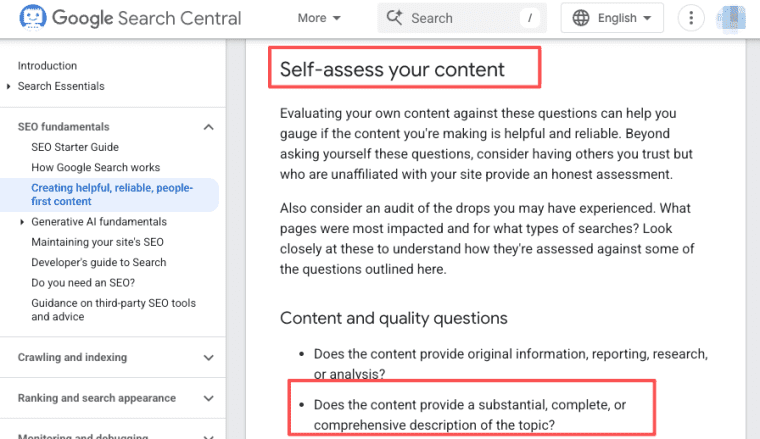
Task: Open How Google Search works link
Action: point(95,167)
